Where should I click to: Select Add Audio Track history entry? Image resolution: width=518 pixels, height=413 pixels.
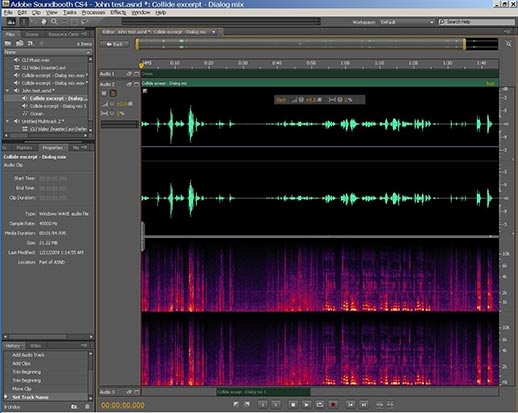click(x=28, y=355)
